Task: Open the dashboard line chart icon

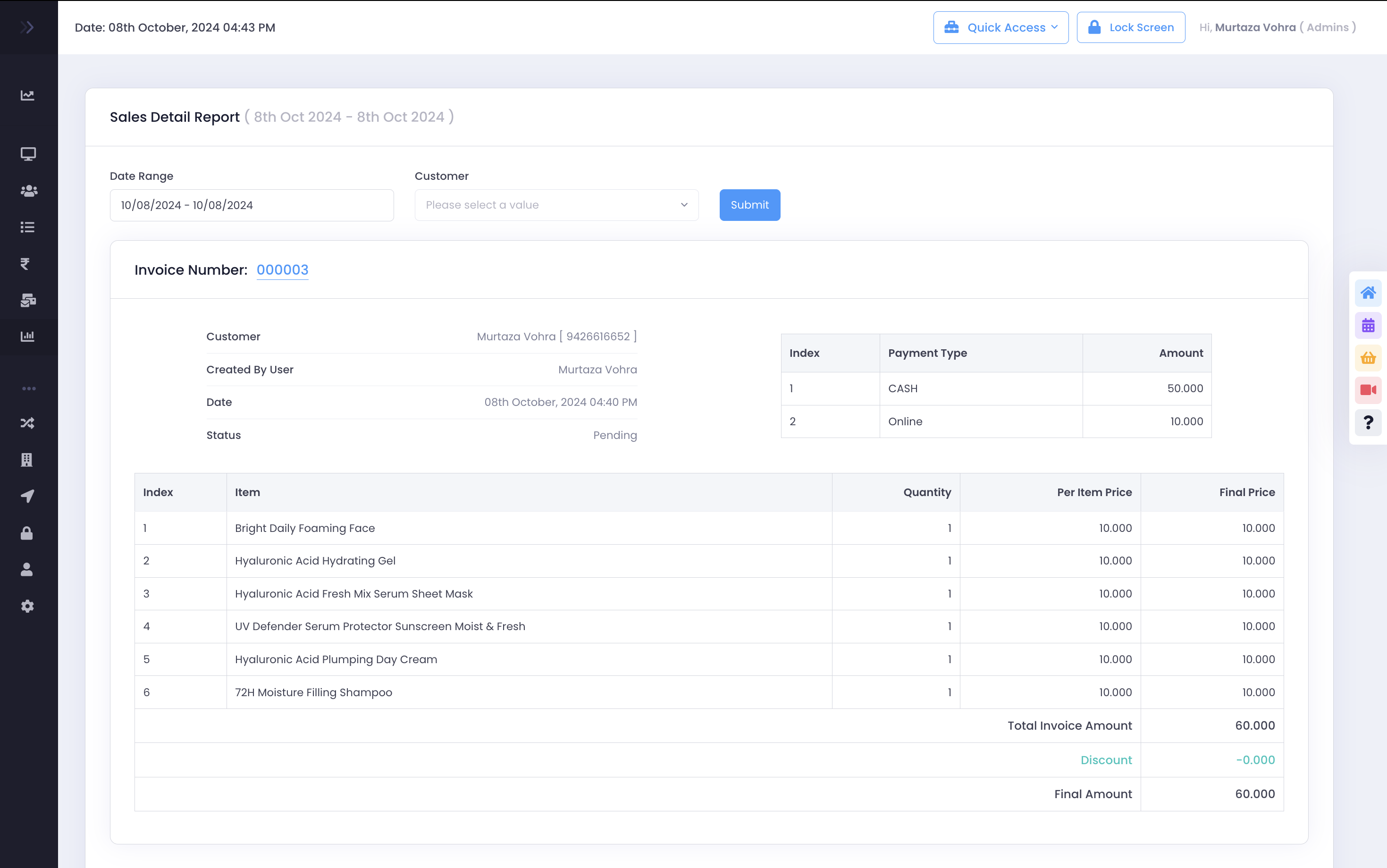Action: point(27,95)
